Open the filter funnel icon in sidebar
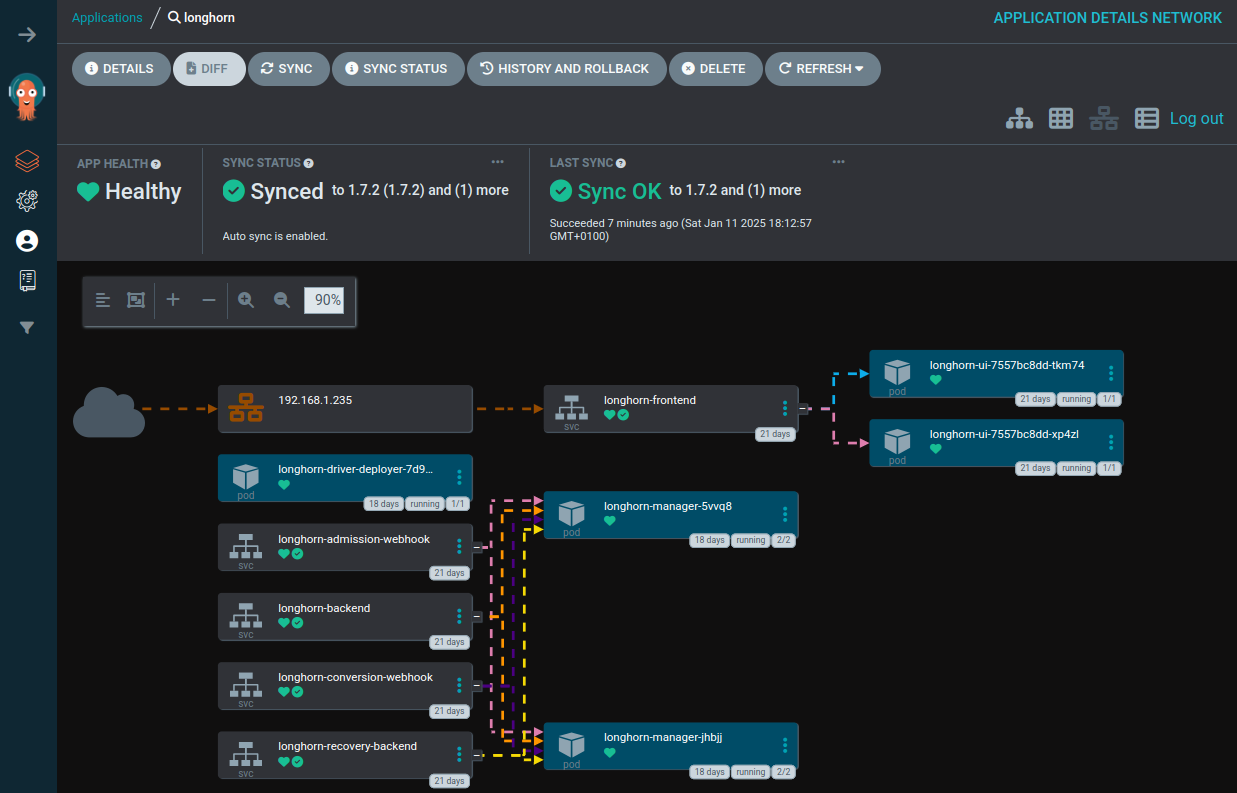Screen dimensions: 1237x793 pyautogui.click(x=27, y=327)
